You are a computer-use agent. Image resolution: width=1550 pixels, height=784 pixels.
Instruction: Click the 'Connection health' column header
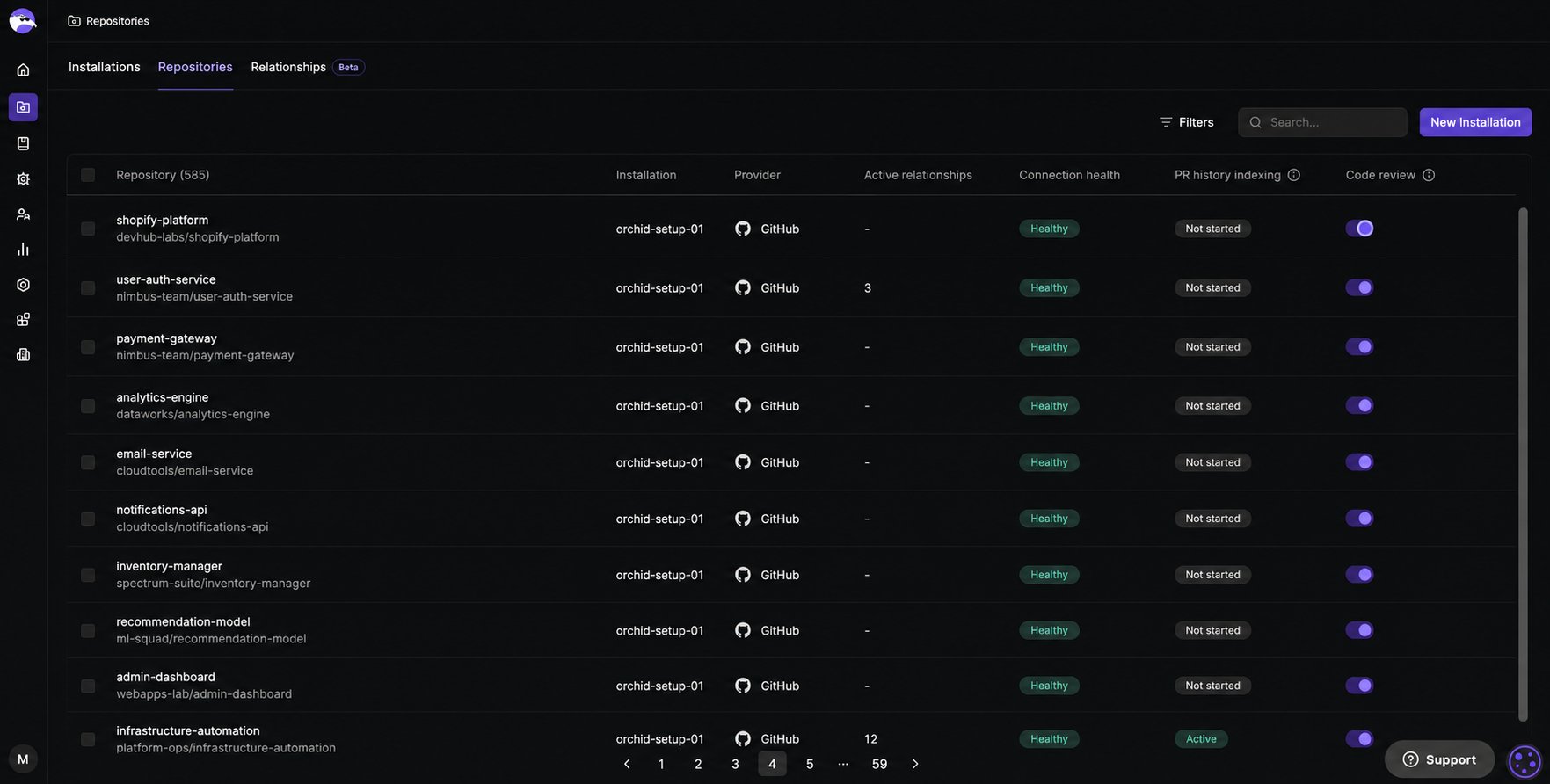[1069, 175]
